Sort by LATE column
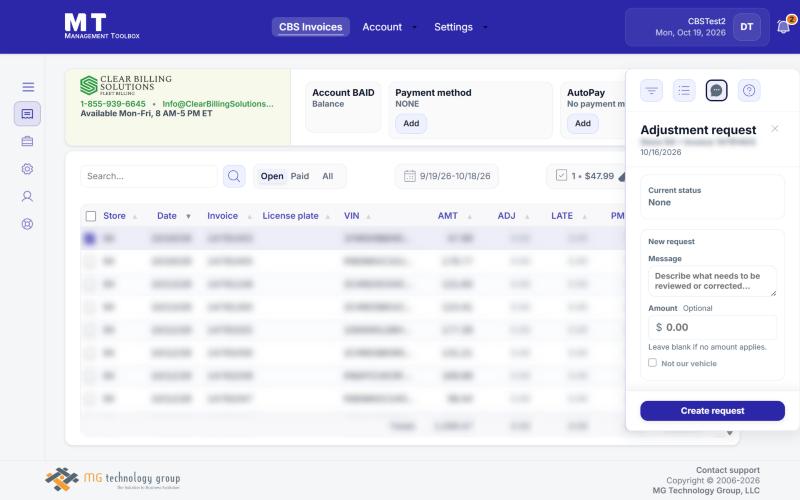Viewport: 800px width, 500px height. (x=569, y=216)
